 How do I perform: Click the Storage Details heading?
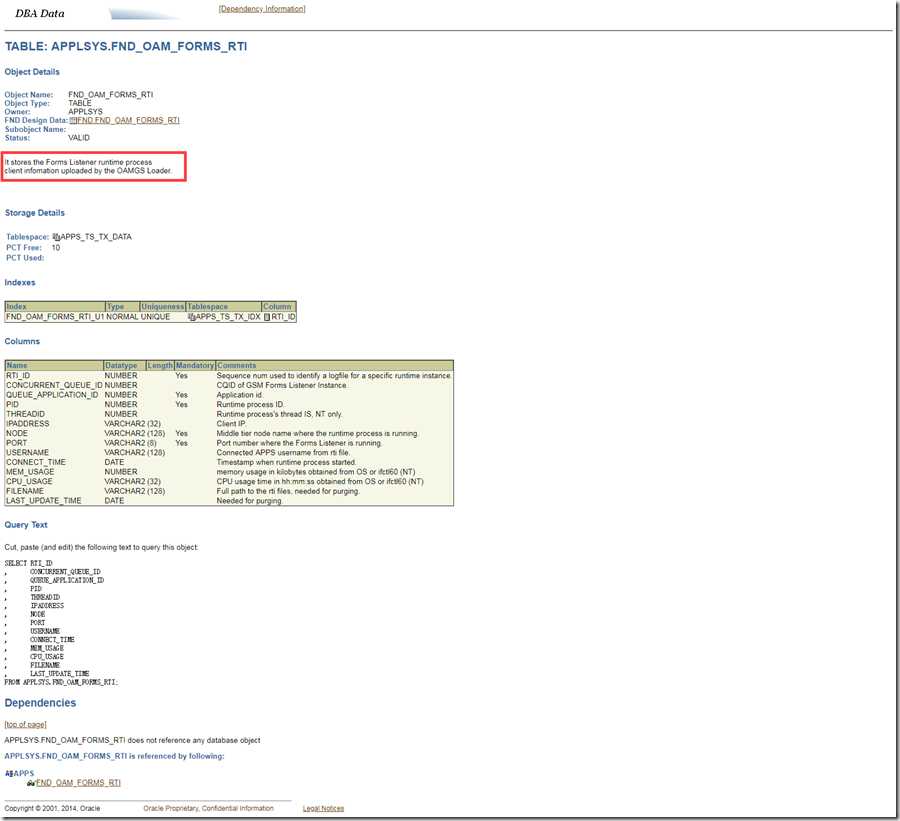[x=34, y=212]
